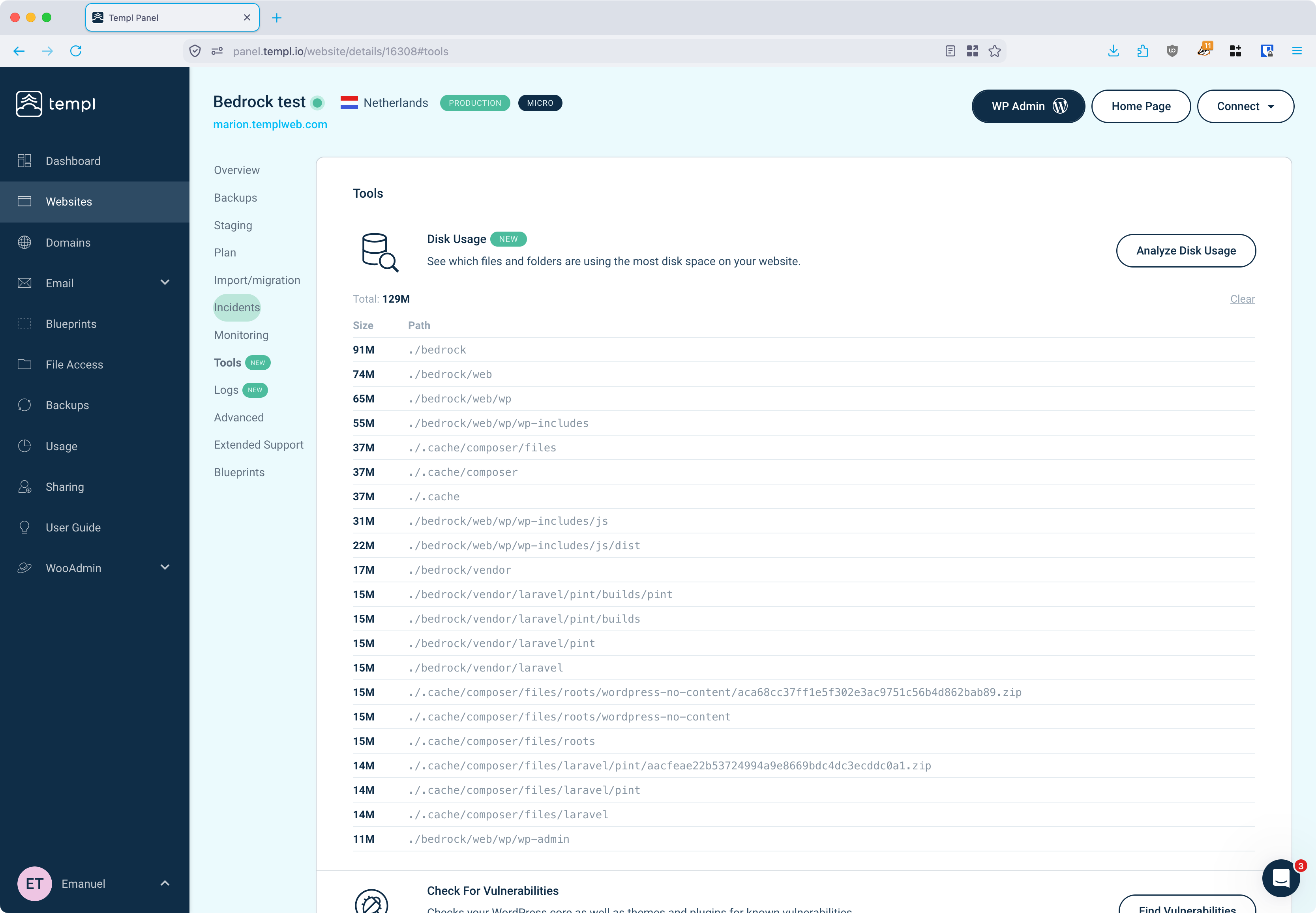Image resolution: width=1316 pixels, height=913 pixels.
Task: Click the Sharing user icon
Action: (24, 486)
